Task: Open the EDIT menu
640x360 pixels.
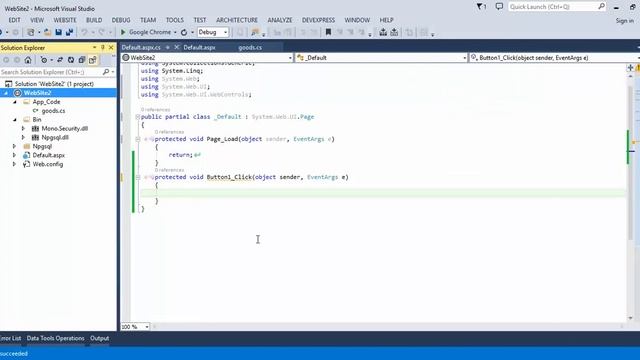Action: [14, 20]
